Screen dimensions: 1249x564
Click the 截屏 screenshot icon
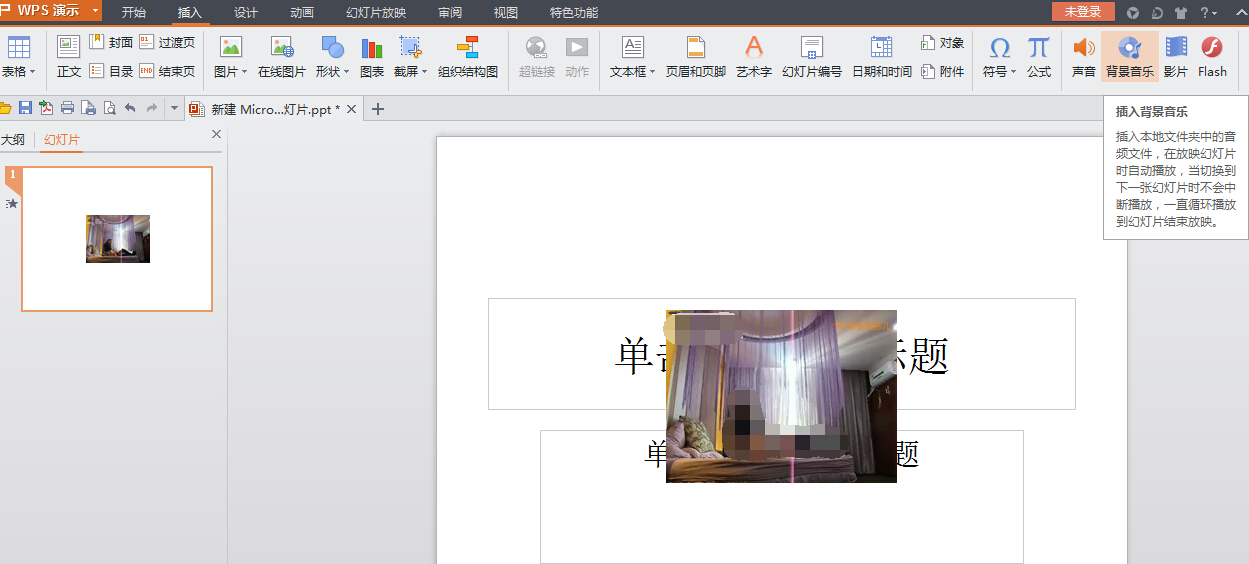[410, 47]
